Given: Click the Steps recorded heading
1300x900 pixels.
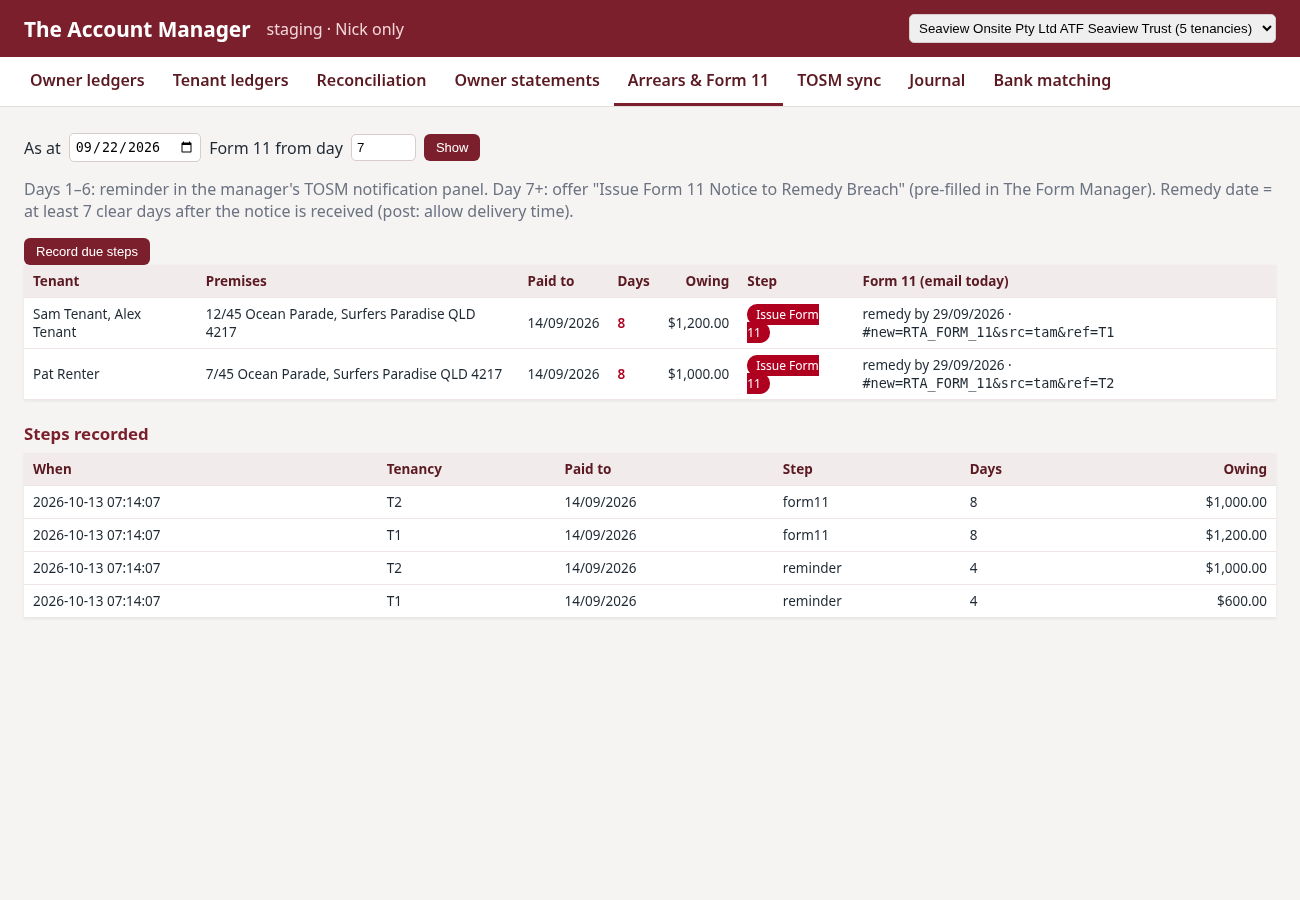Looking at the screenshot, I should point(86,434).
